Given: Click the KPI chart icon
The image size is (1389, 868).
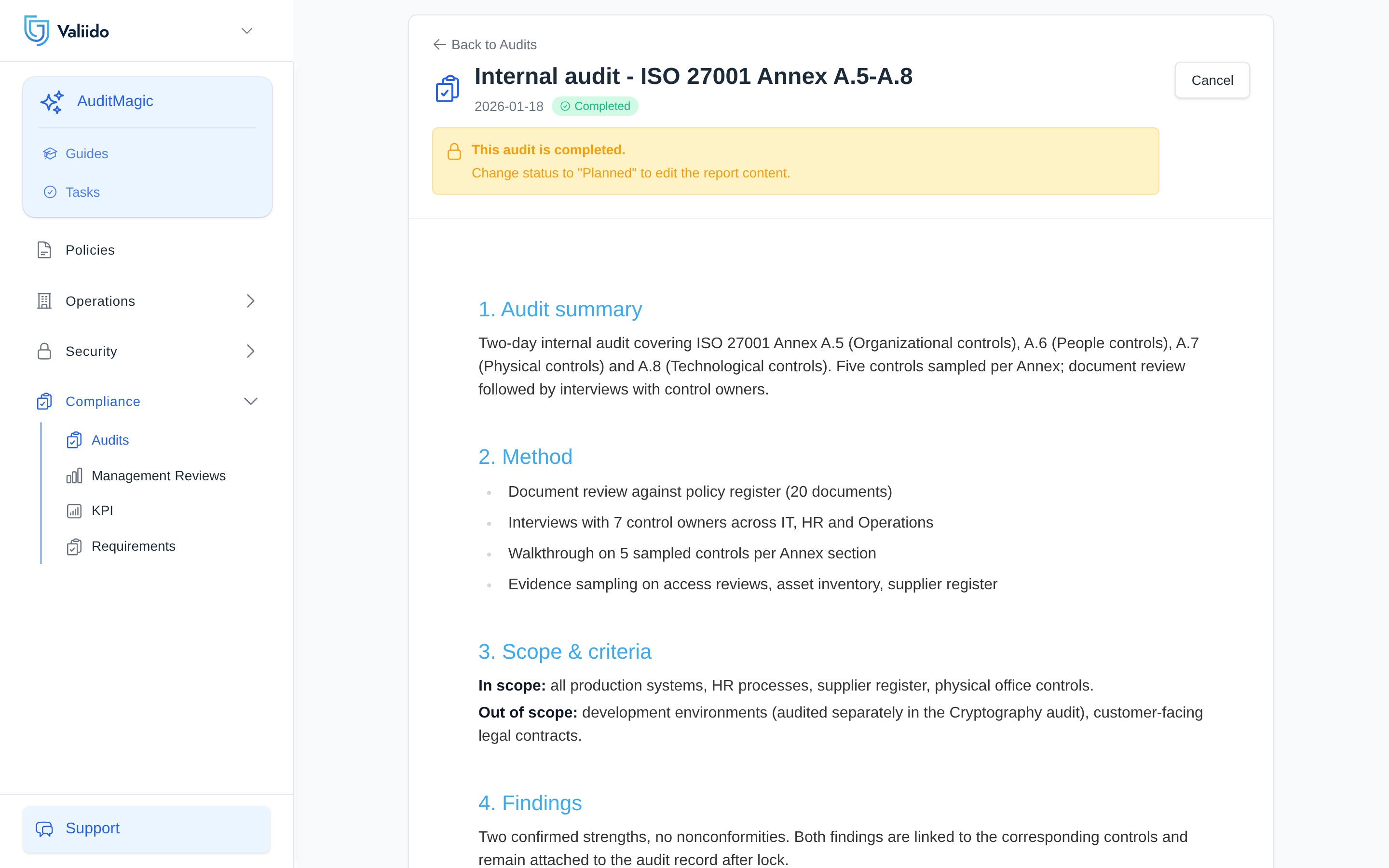Looking at the screenshot, I should click(74, 511).
